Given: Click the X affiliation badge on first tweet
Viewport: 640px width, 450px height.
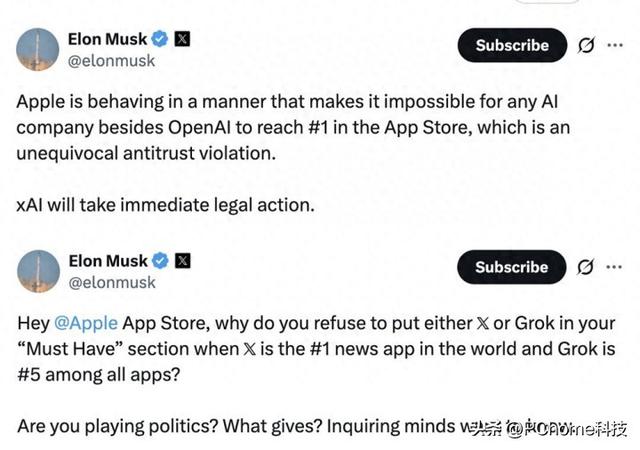Looking at the screenshot, I should (x=182, y=39).
